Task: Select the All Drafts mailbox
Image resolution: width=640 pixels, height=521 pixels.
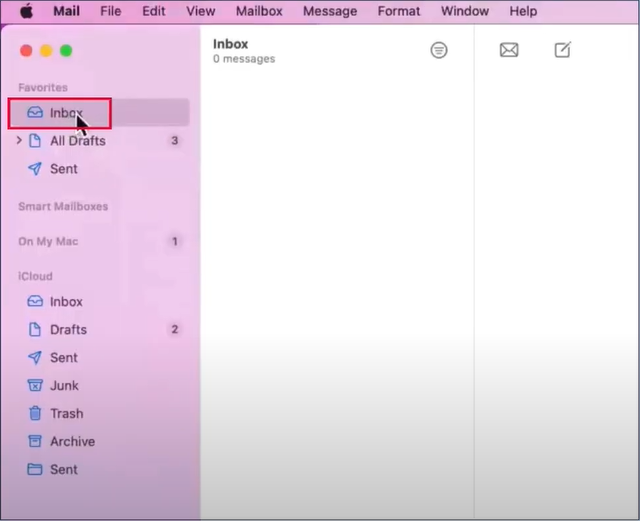Action: 100,141
